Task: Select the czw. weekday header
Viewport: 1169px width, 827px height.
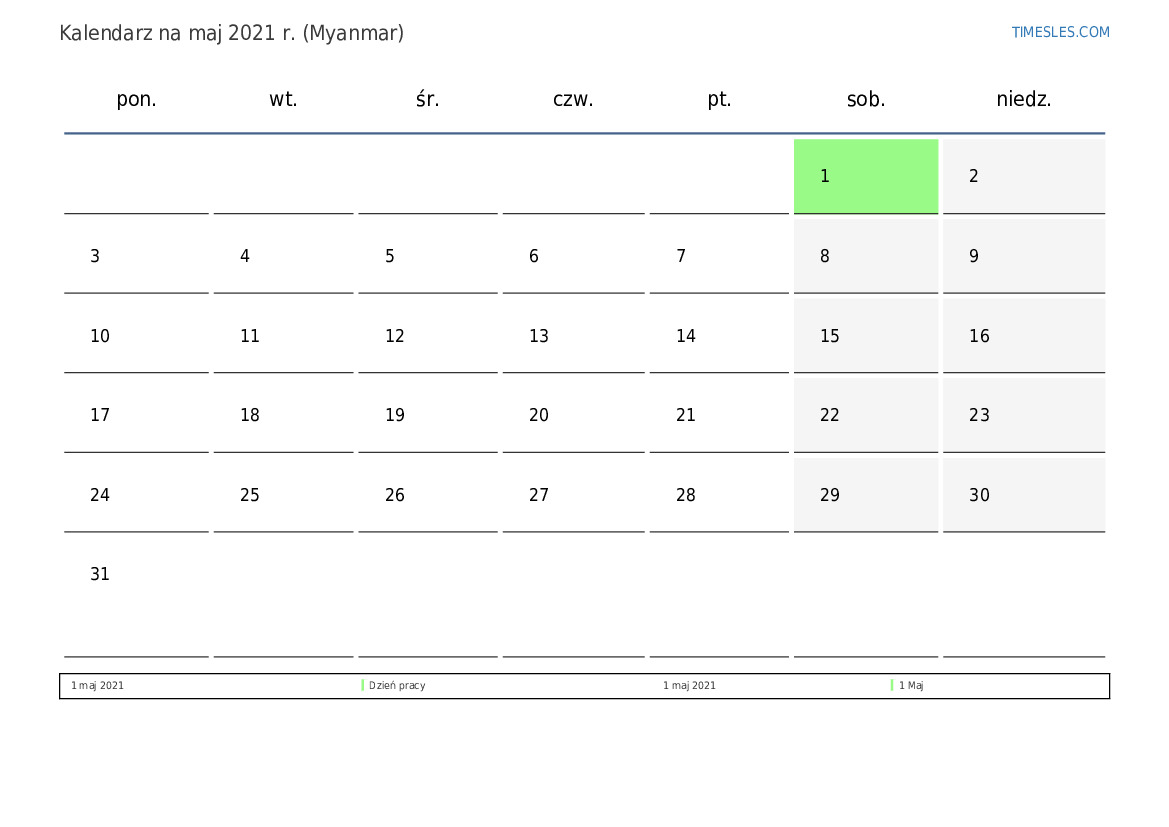Action: [x=573, y=99]
